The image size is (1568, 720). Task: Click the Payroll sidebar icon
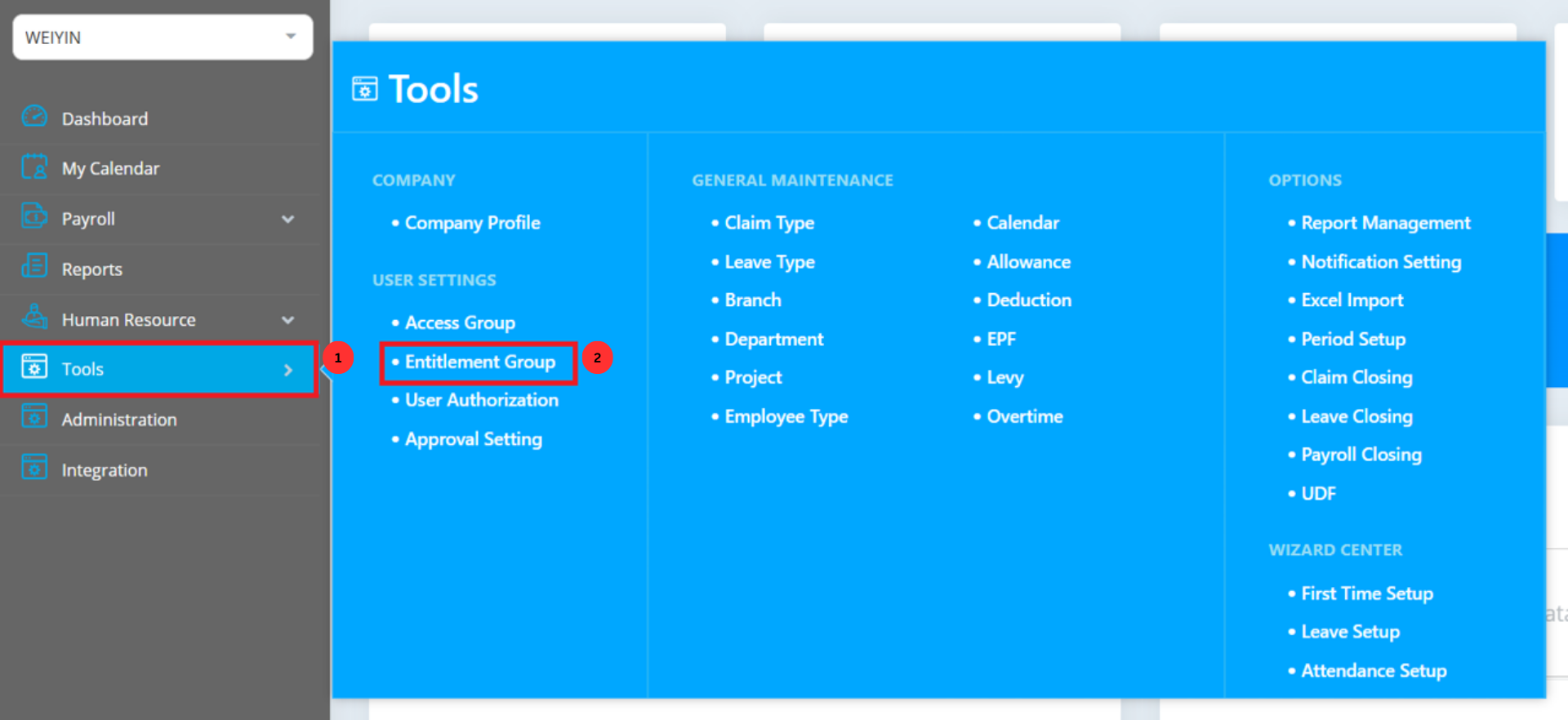[34, 216]
